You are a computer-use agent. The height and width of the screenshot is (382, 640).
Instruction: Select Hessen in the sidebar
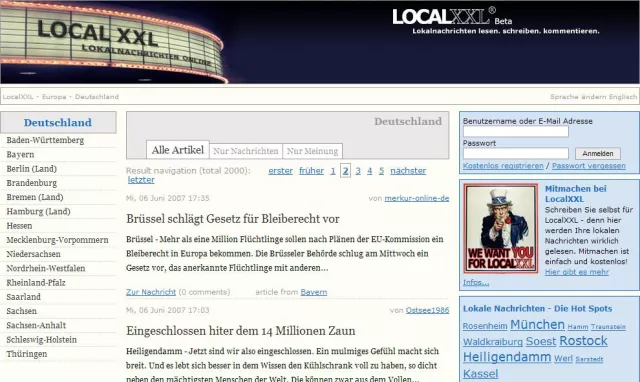[19, 226]
